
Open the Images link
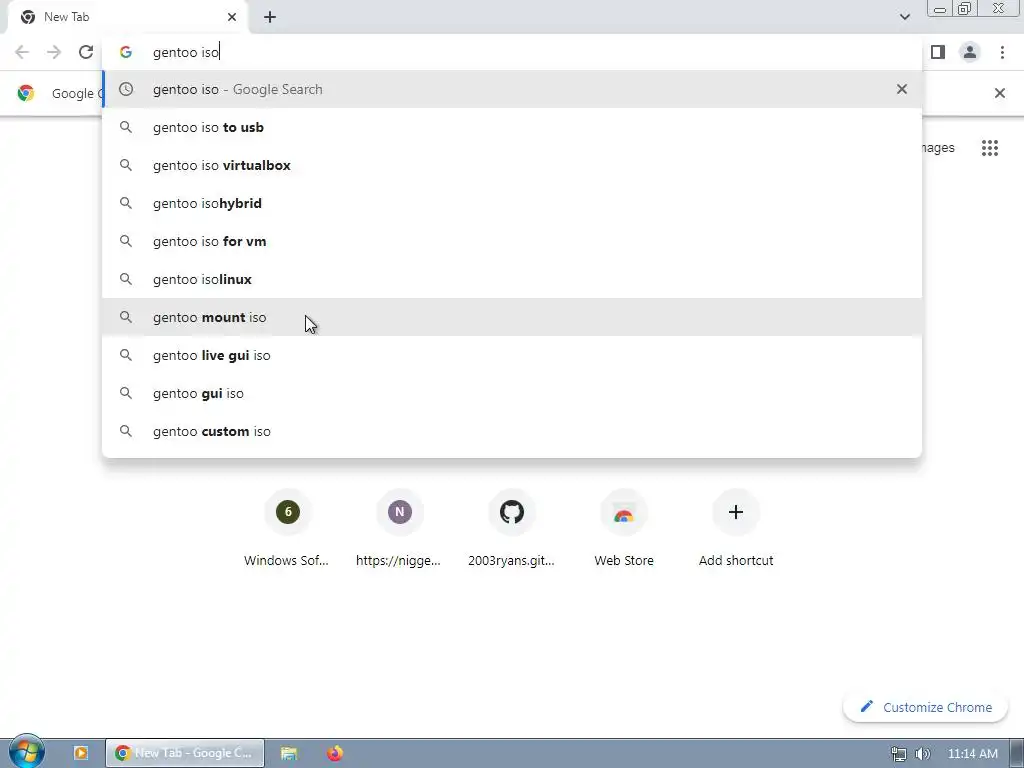[938, 148]
